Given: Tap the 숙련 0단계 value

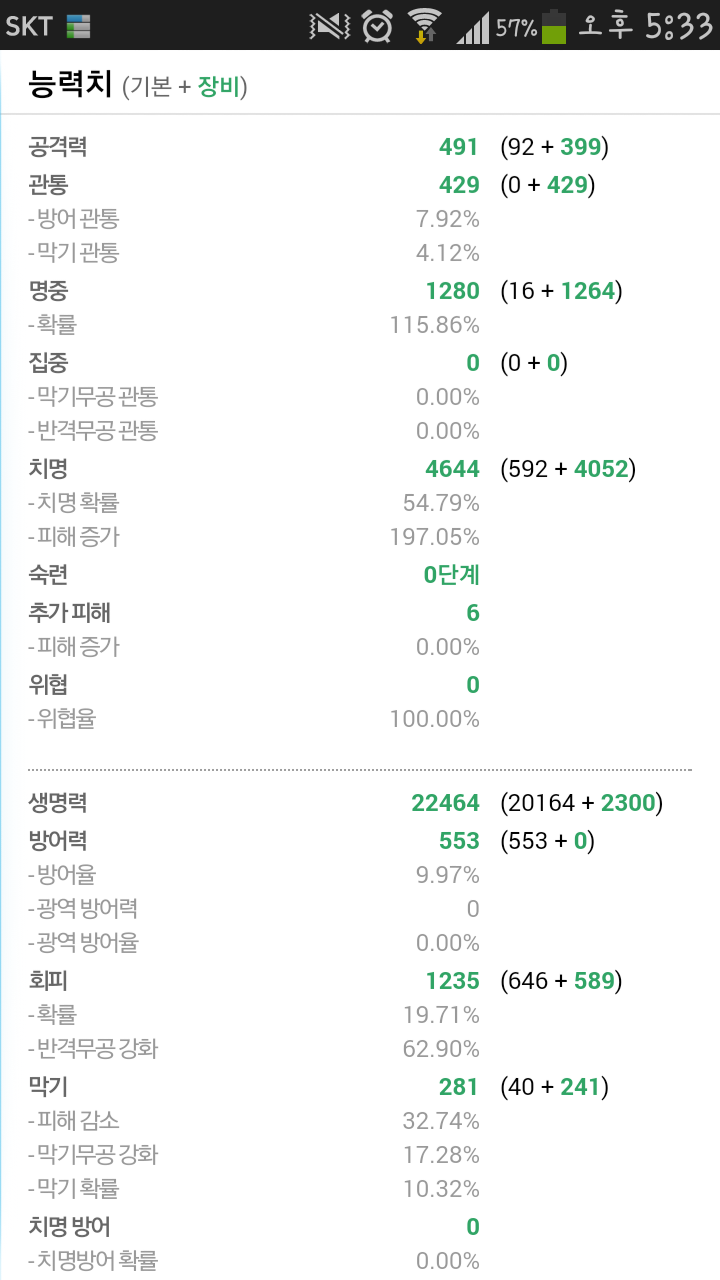Looking at the screenshot, I should [451, 575].
